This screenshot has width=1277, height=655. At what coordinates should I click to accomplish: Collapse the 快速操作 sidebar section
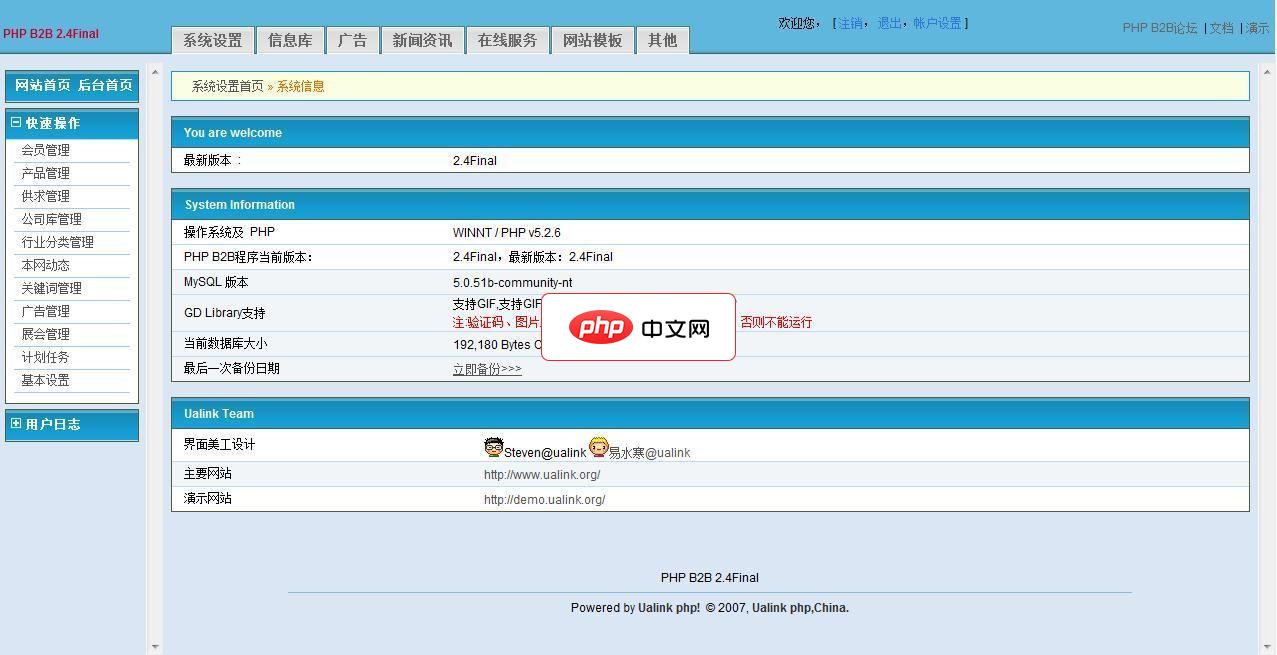pyautogui.click(x=15, y=123)
